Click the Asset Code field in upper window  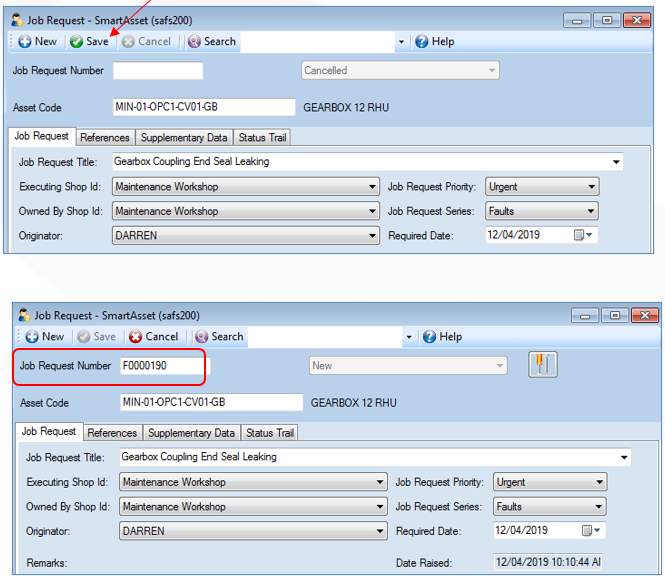(204, 107)
